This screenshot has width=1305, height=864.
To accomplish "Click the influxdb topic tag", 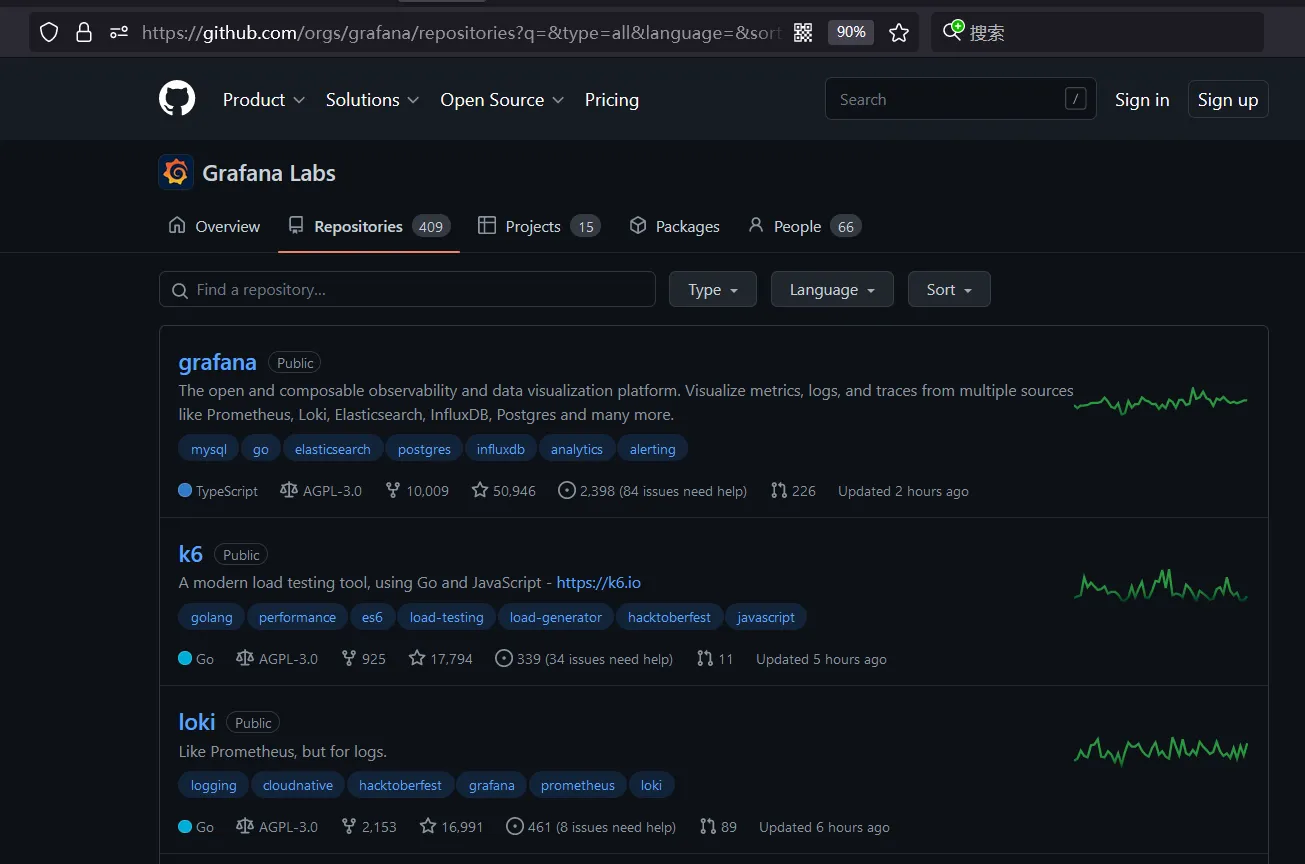I will coord(501,449).
